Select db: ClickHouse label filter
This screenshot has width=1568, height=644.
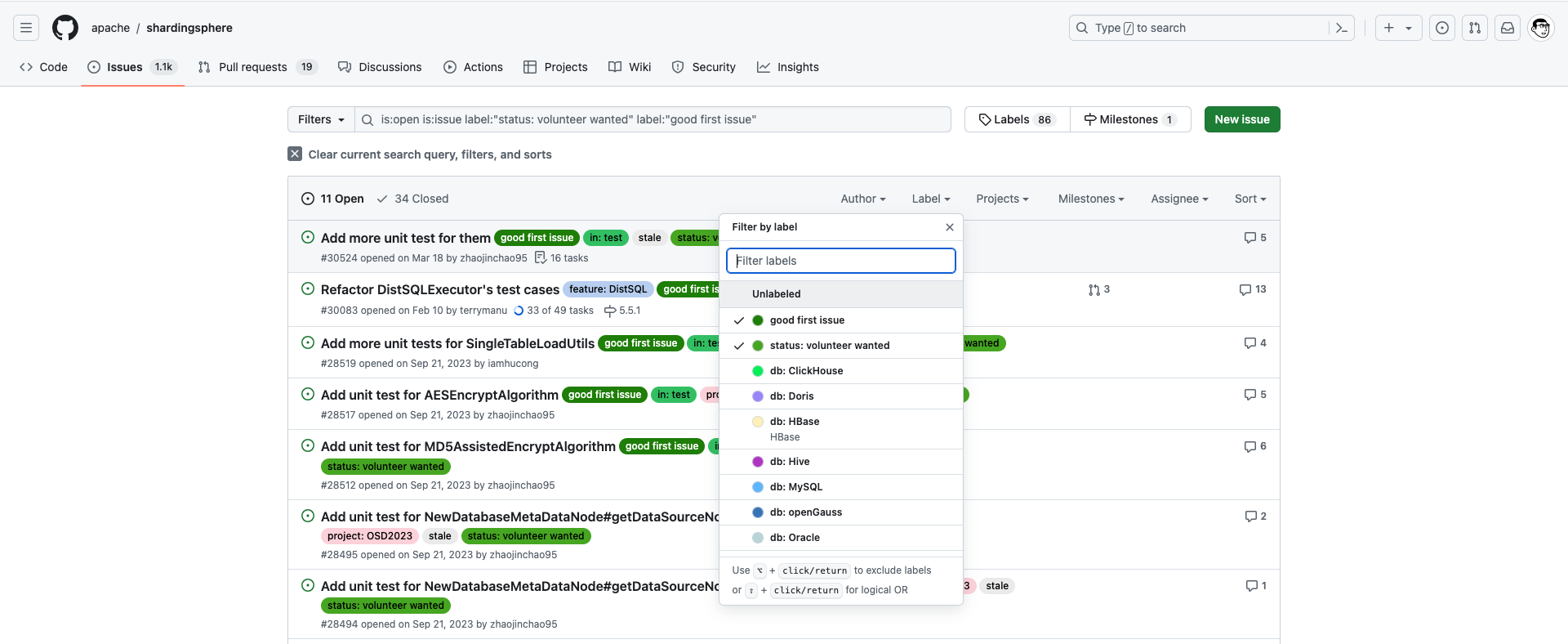pos(841,371)
